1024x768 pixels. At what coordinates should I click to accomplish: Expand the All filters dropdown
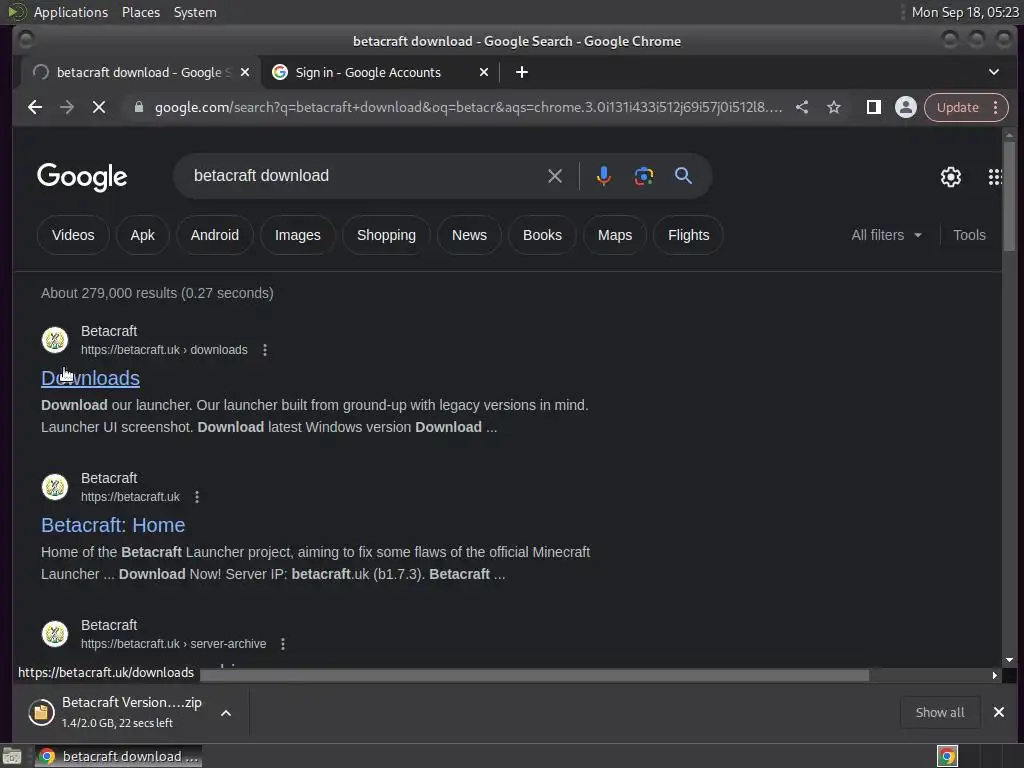886,235
